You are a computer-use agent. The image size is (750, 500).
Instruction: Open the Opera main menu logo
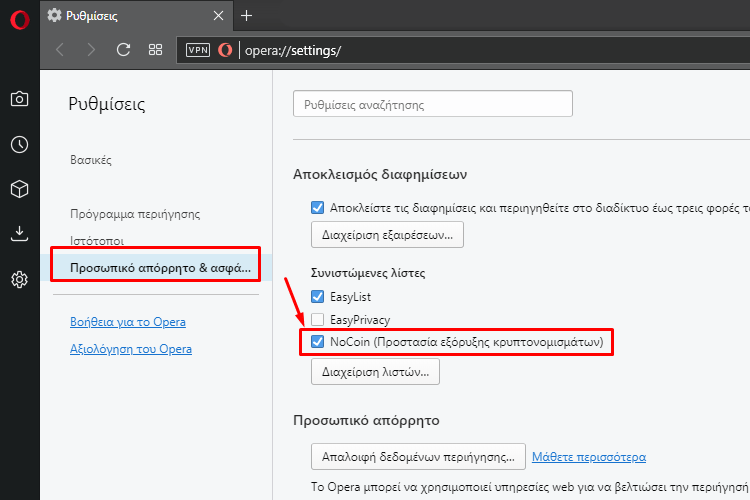[20, 20]
